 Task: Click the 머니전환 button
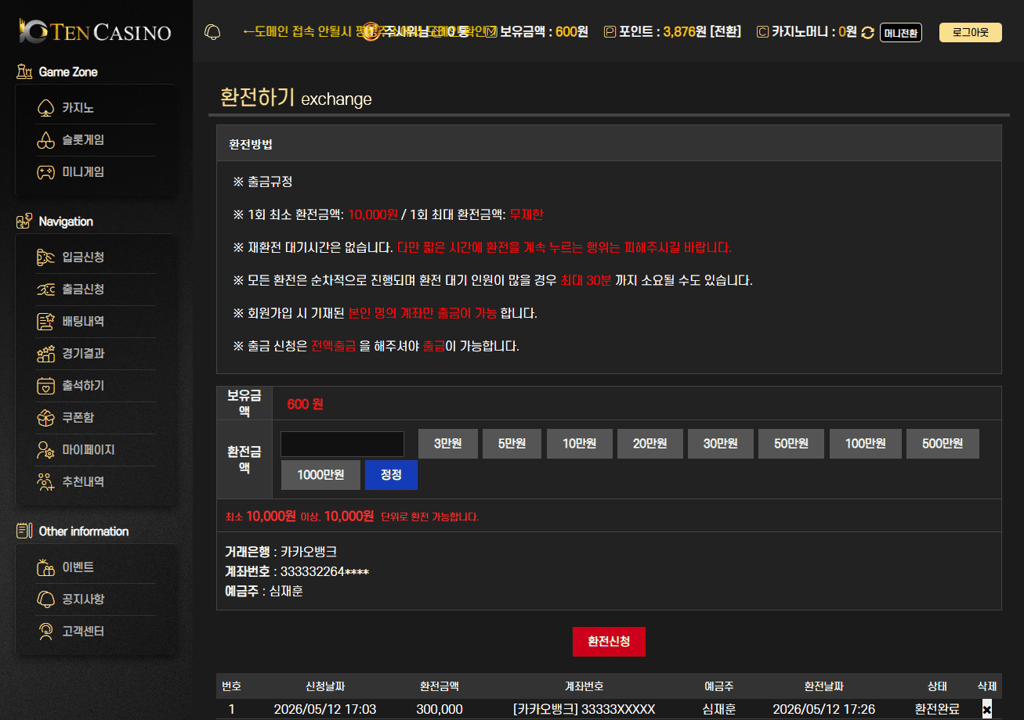(x=901, y=33)
